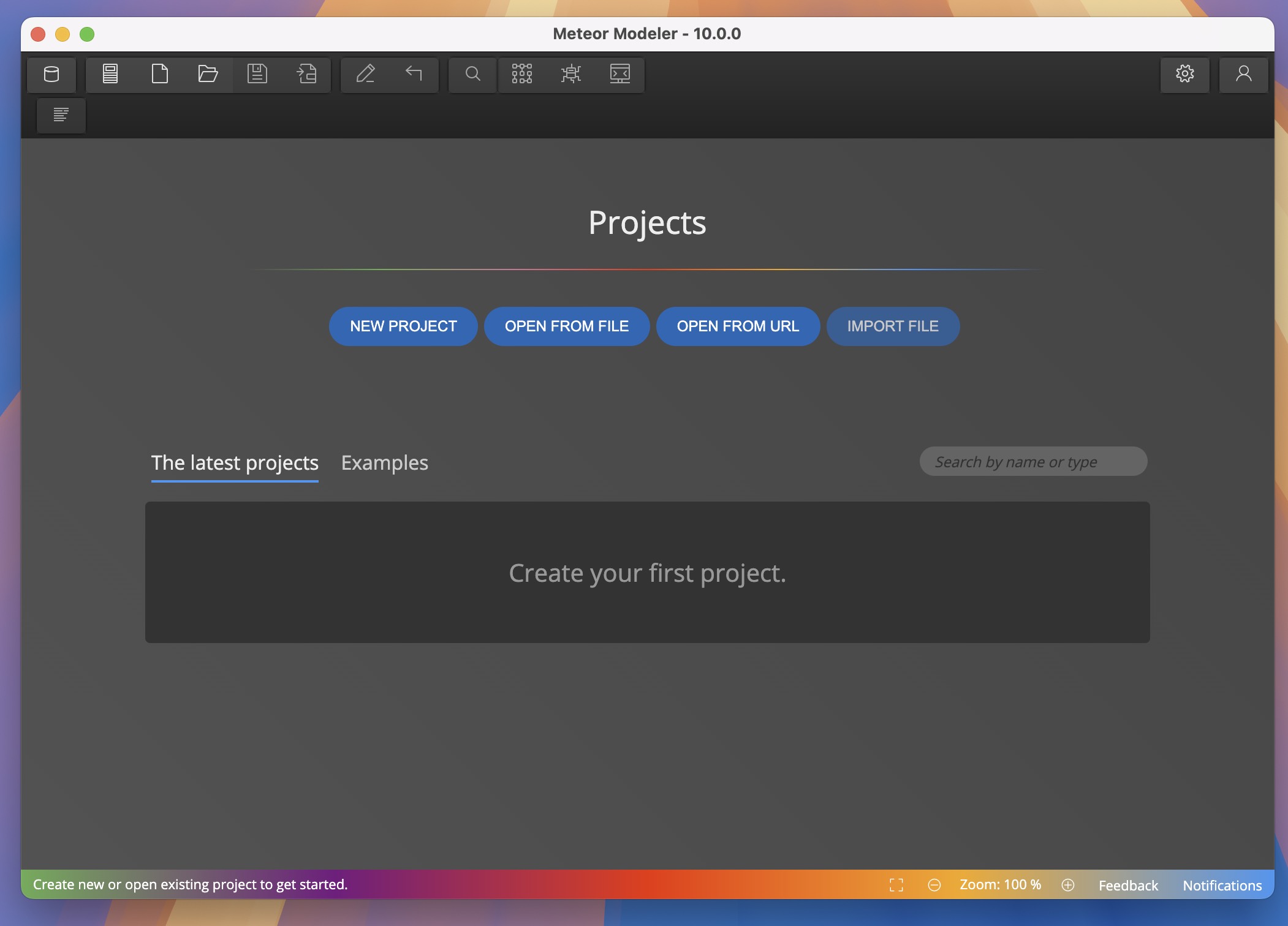Zoom in with the plus circle icon
The image size is (1288, 926).
[1068, 885]
